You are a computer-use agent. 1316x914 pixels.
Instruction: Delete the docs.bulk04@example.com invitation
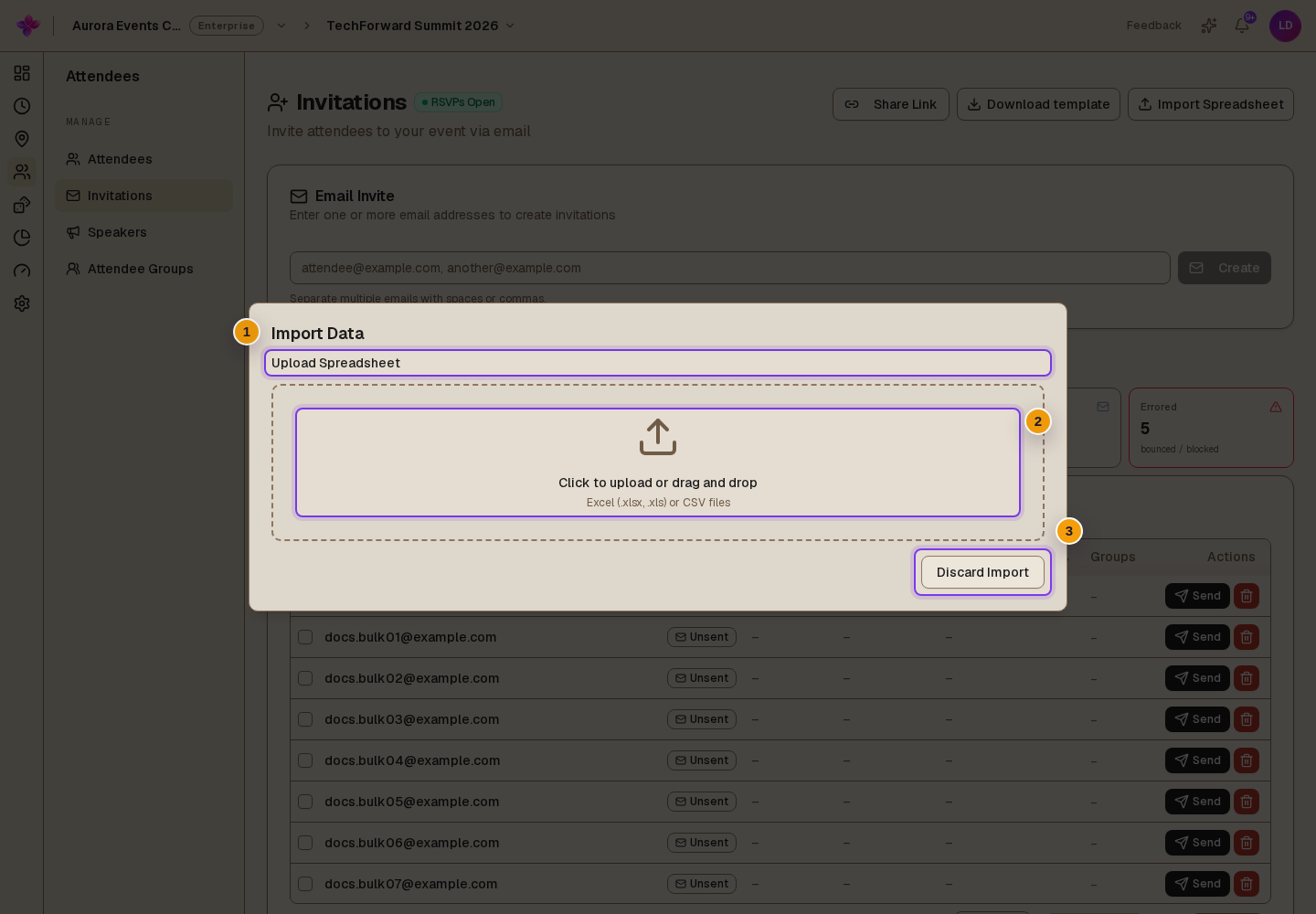1247,760
